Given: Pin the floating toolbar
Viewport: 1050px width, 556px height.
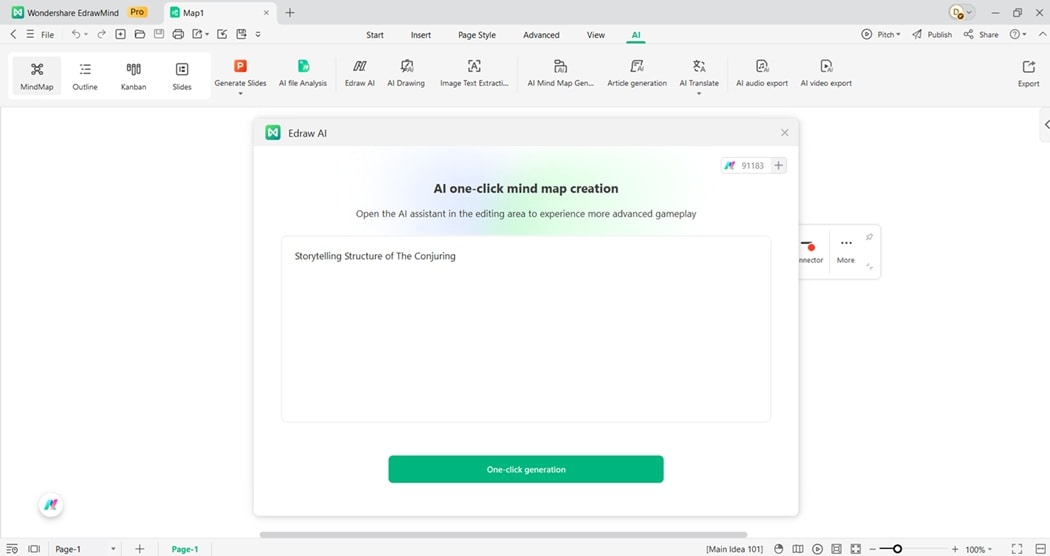Looking at the screenshot, I should tap(869, 237).
